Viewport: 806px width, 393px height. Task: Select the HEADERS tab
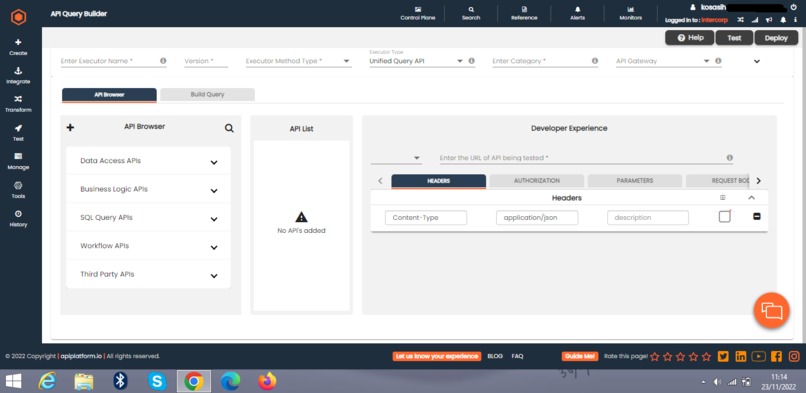click(x=438, y=181)
